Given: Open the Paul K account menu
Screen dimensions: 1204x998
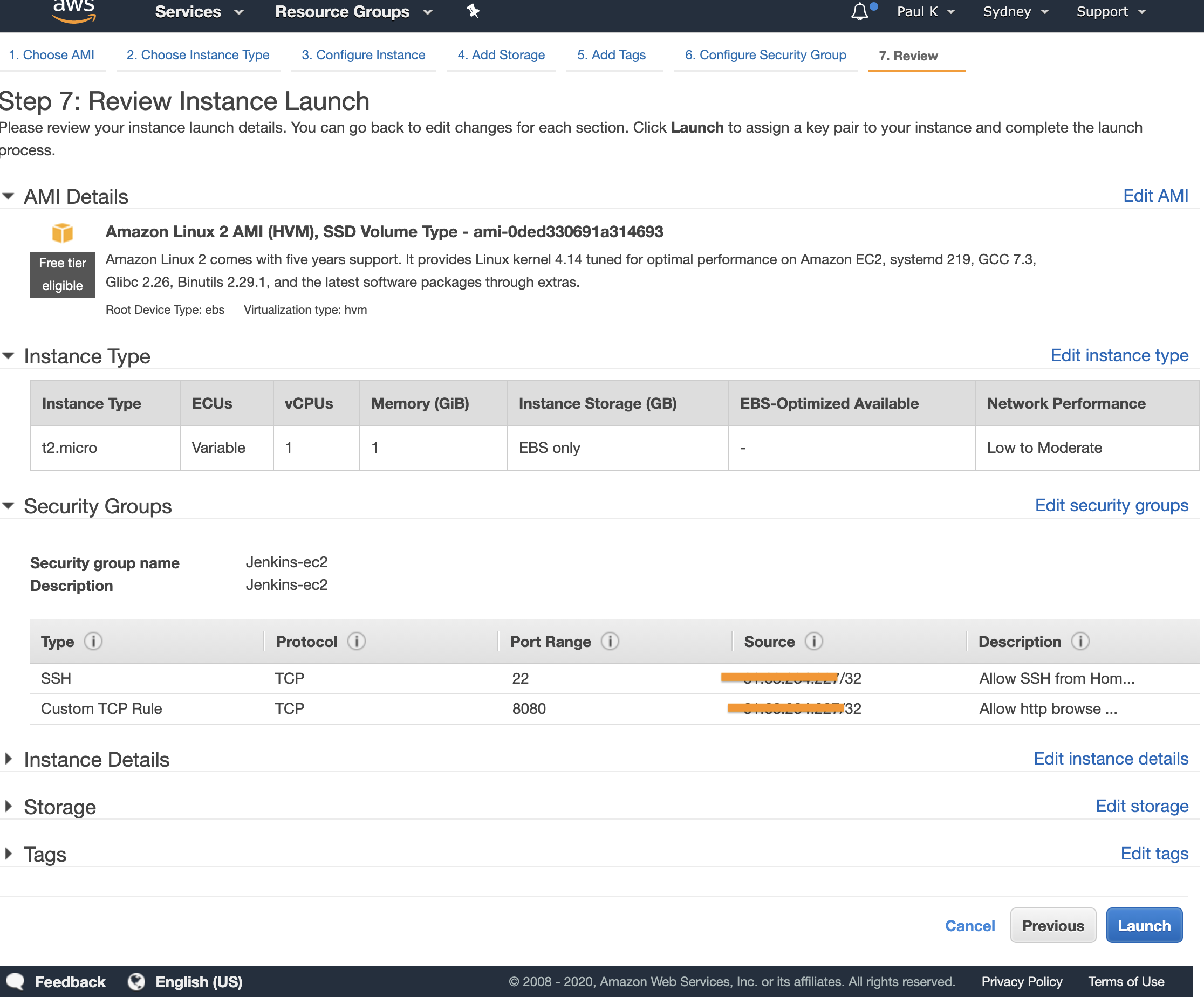Looking at the screenshot, I should coord(925,11).
